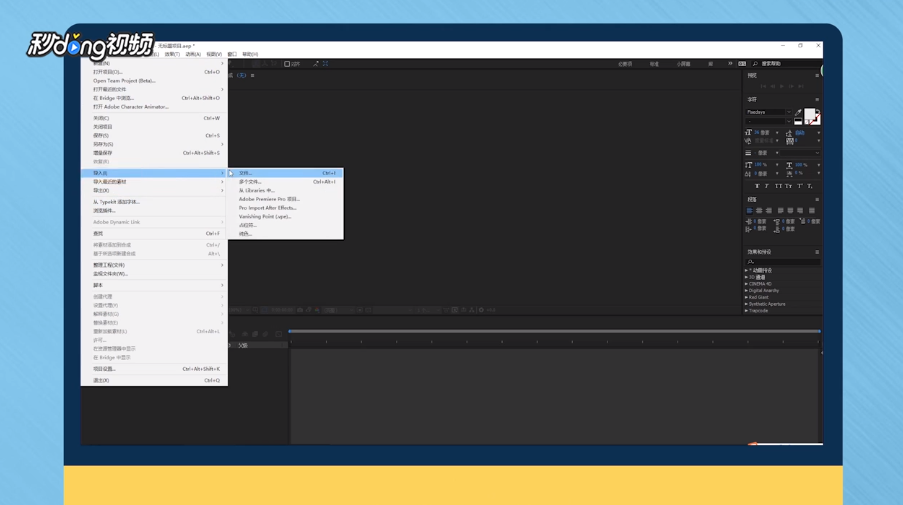
Task: Click the Play button in Preview panel
Action: coord(781,86)
